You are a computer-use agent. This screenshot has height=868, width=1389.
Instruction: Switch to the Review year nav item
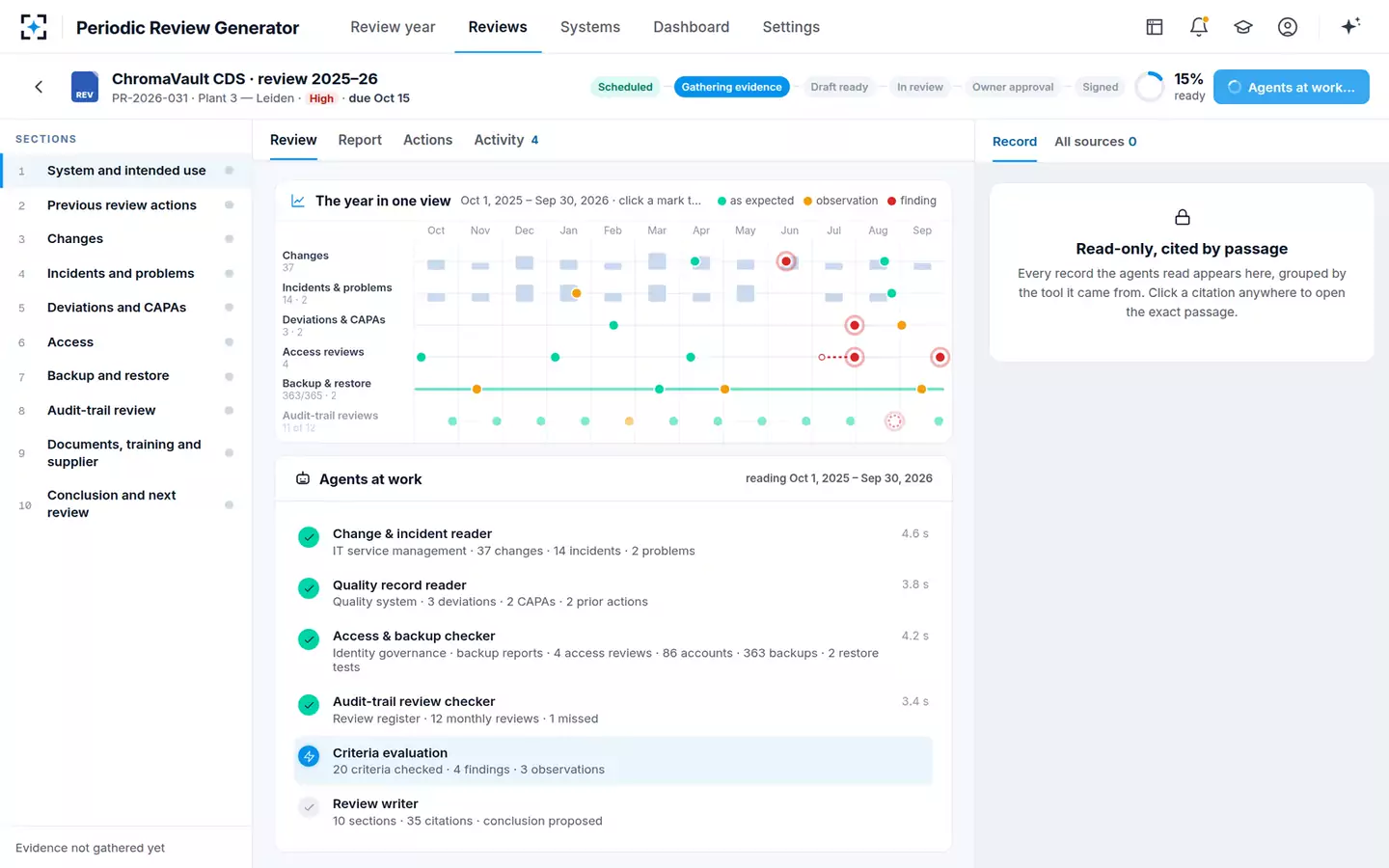(x=393, y=27)
